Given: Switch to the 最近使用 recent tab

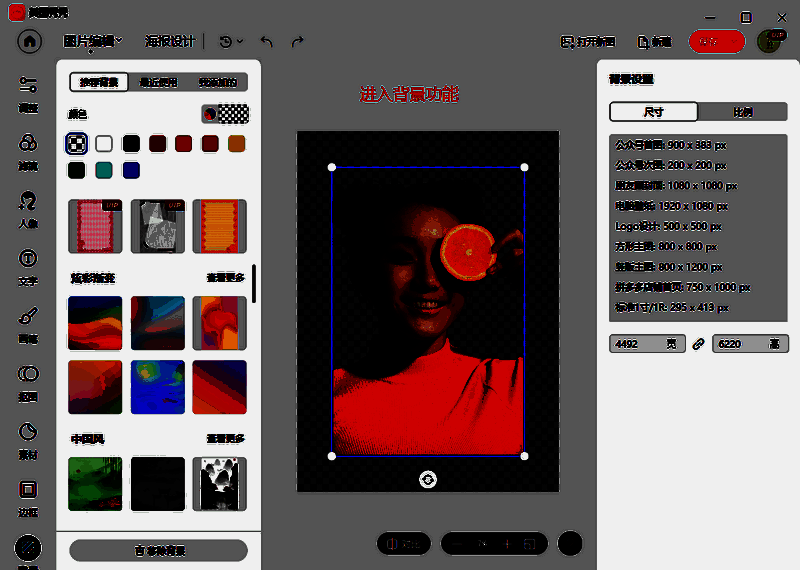Looking at the screenshot, I should (159, 82).
